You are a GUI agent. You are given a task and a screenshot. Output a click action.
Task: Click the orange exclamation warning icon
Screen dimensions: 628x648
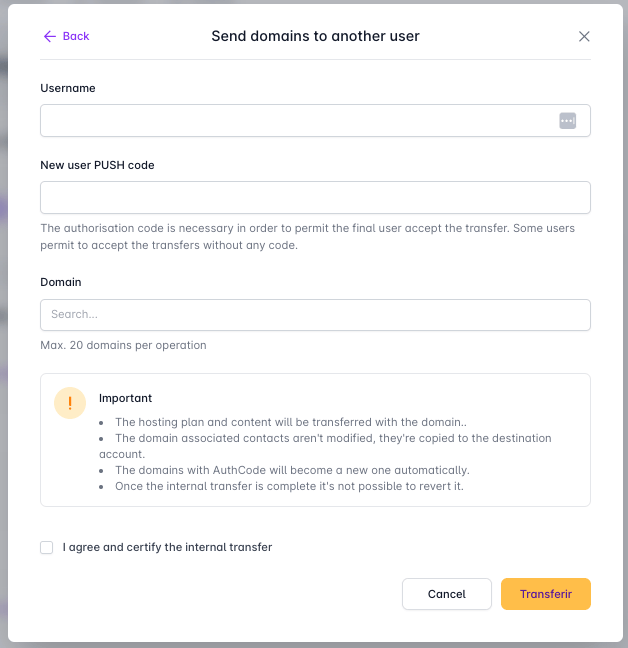[70, 403]
